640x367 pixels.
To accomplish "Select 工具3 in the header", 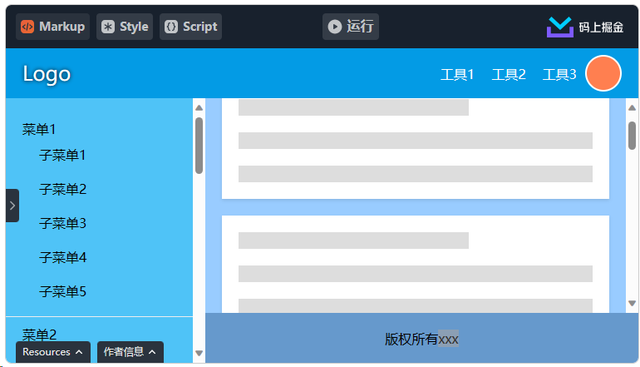I will point(559,74).
